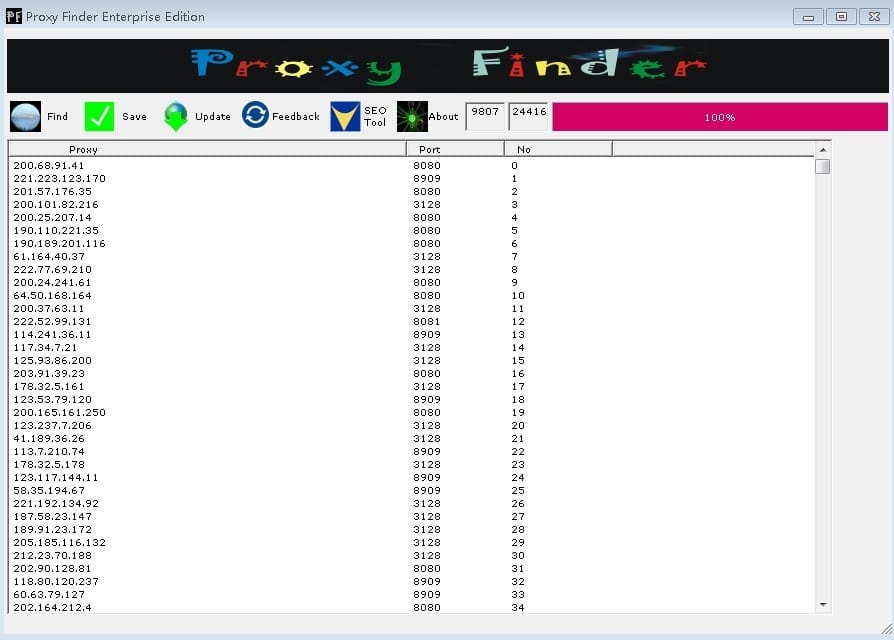Select proxy 64.50.168.164
Viewport: 894px width, 640px height.
(x=52, y=296)
